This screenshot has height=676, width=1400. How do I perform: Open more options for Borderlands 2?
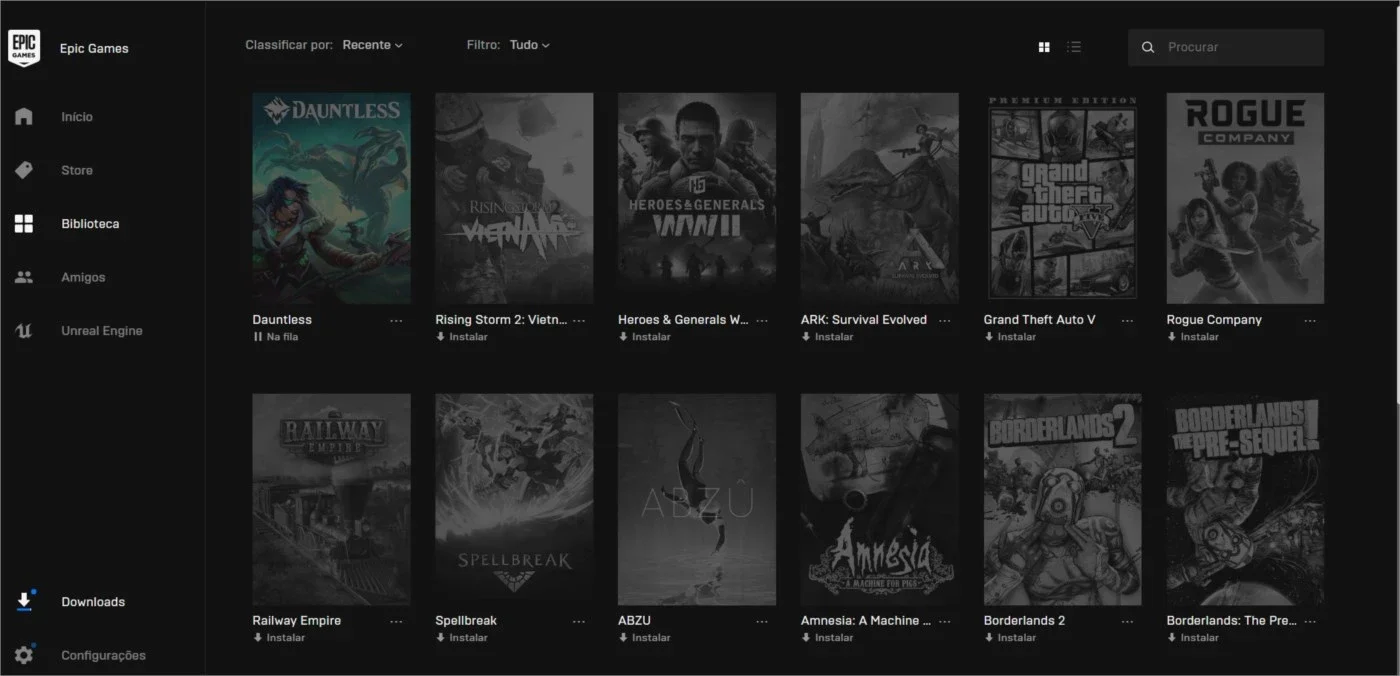pos(1128,622)
